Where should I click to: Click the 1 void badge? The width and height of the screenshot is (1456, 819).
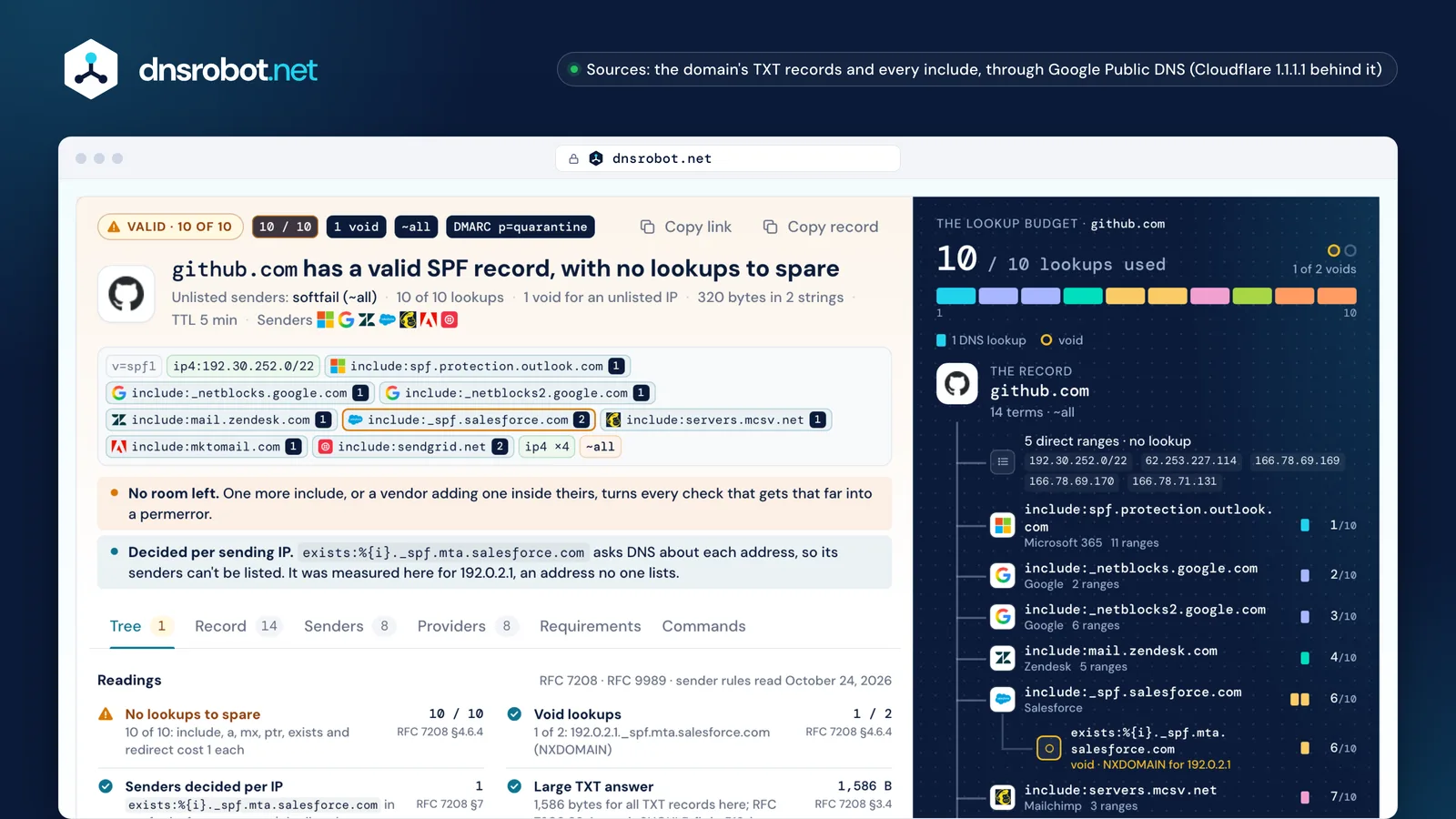pos(356,227)
